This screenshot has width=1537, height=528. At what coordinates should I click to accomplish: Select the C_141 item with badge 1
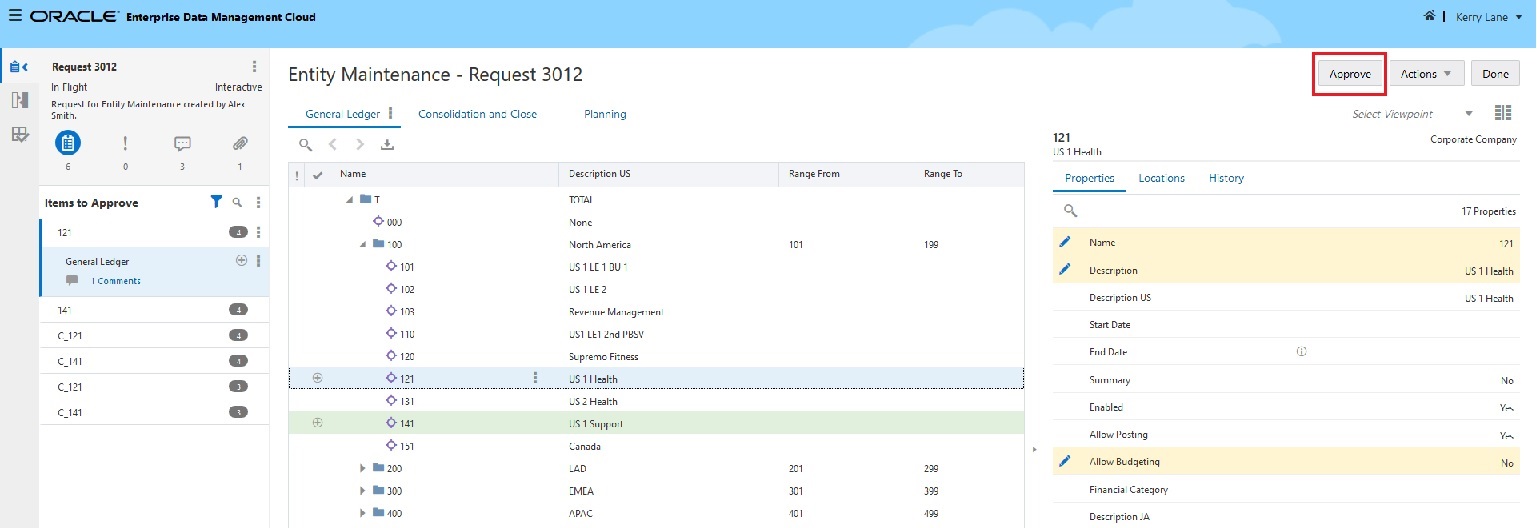click(x=154, y=361)
